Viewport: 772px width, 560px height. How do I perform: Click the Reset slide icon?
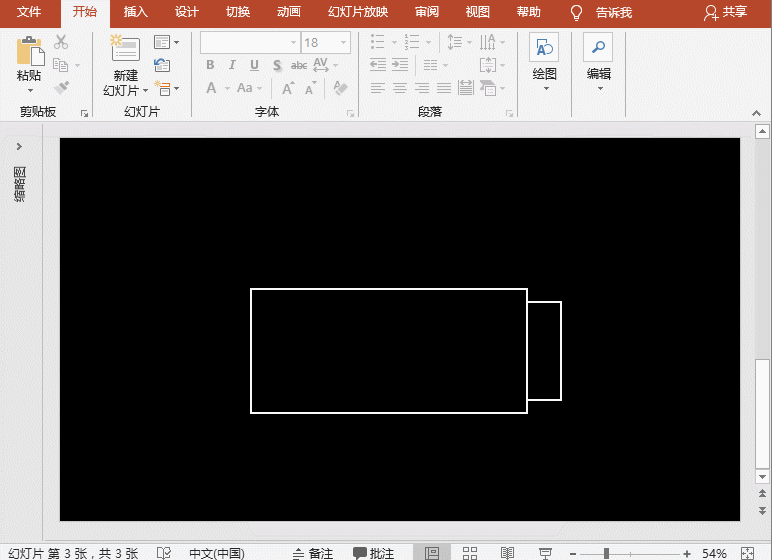pyautogui.click(x=162, y=65)
